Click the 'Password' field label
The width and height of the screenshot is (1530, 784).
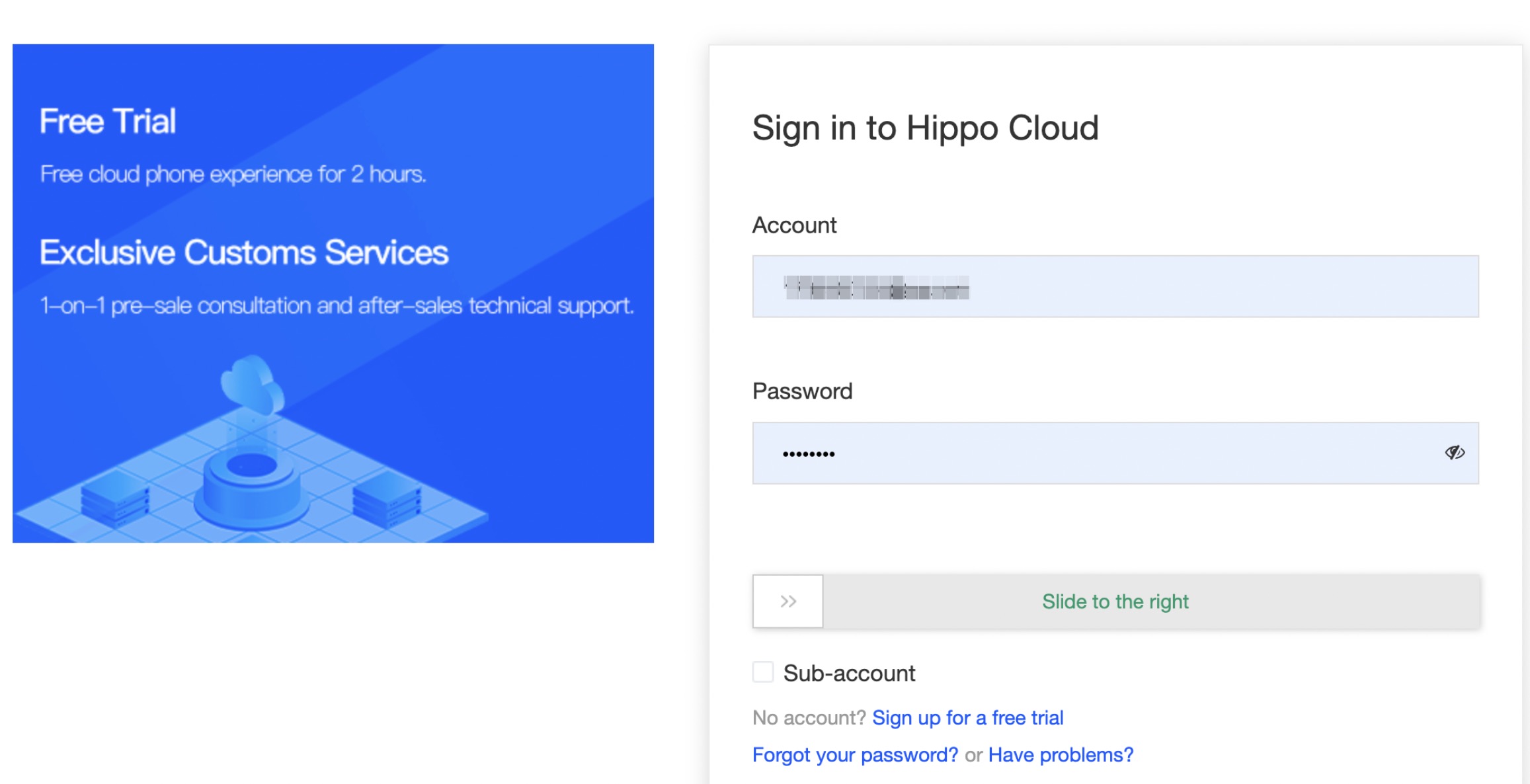802,391
